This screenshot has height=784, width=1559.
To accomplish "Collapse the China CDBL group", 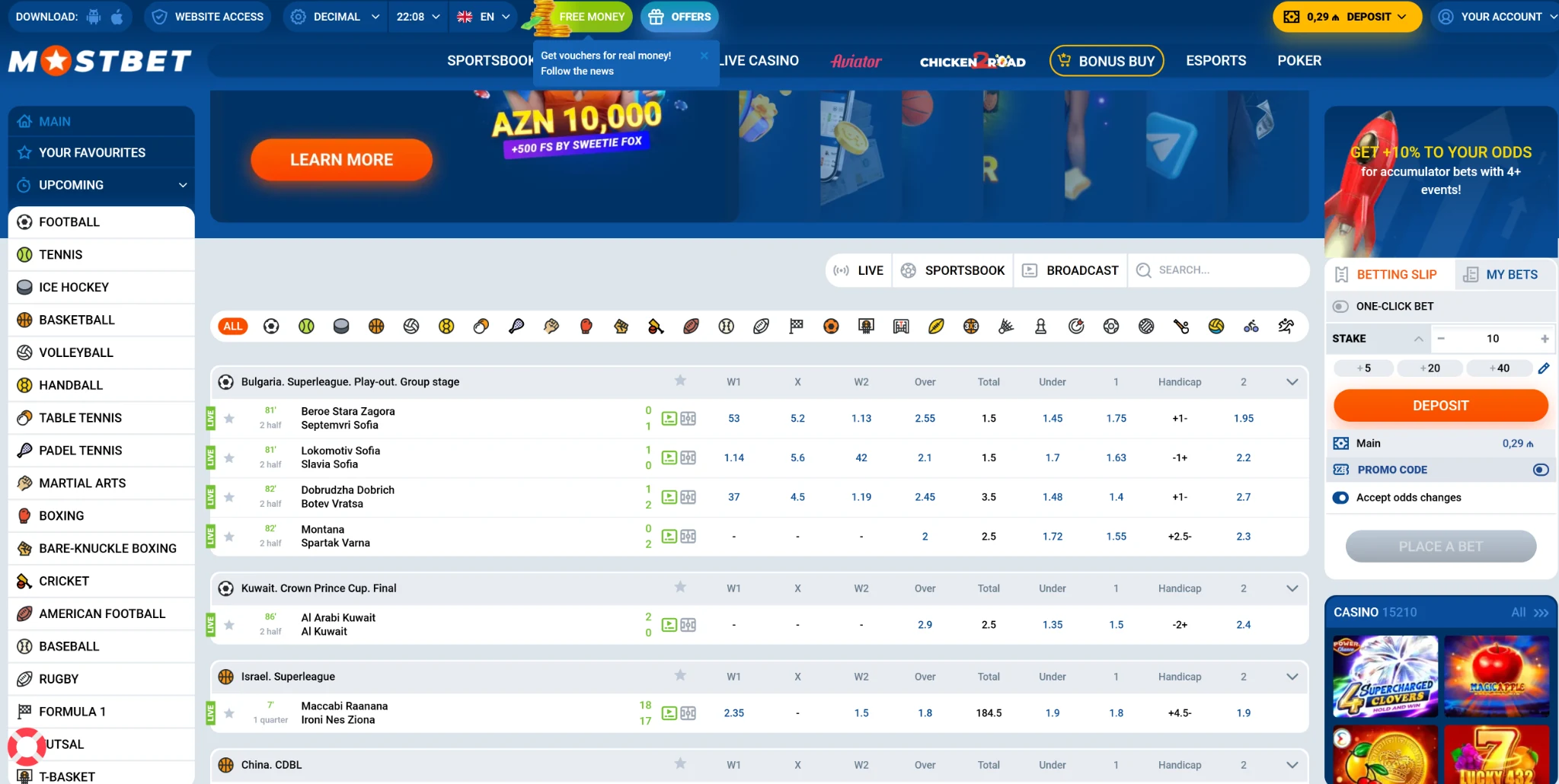I will tap(1292, 765).
